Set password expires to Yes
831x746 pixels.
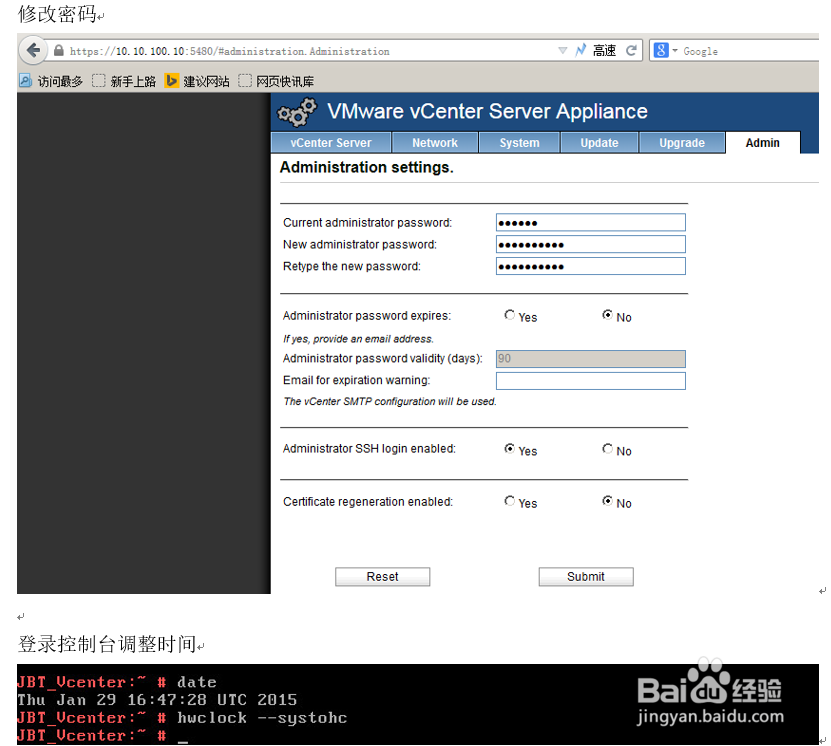pos(509,315)
